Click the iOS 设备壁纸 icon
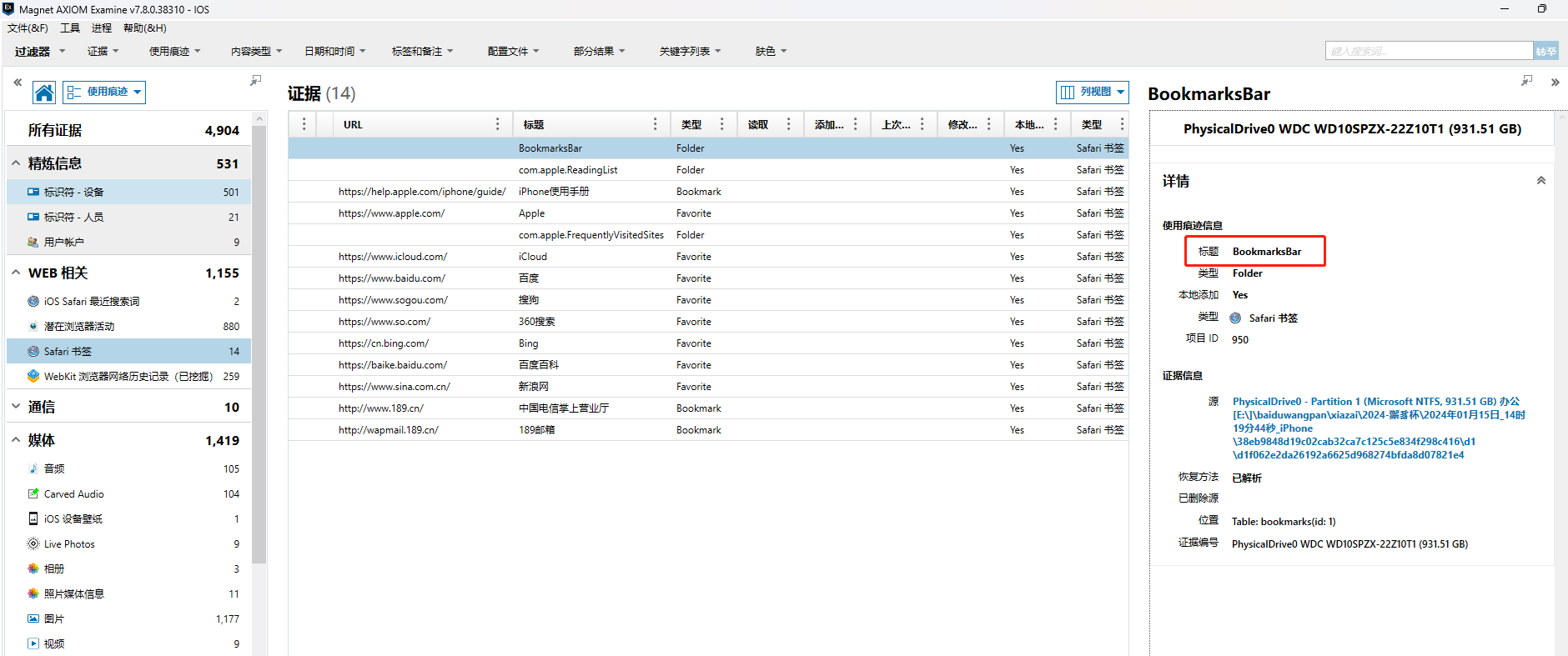This screenshot has height=656, width=1568. click(33, 518)
